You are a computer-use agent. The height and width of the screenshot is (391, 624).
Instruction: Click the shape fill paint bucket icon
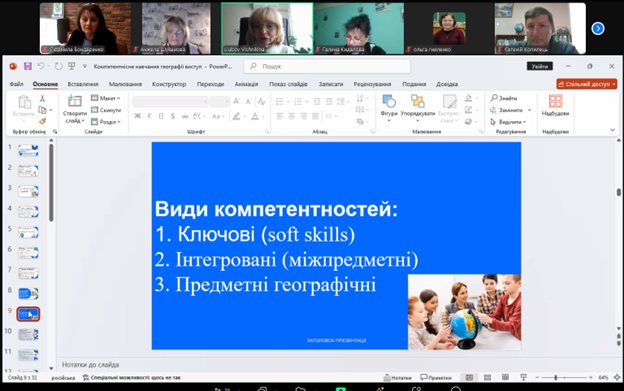coord(469,98)
